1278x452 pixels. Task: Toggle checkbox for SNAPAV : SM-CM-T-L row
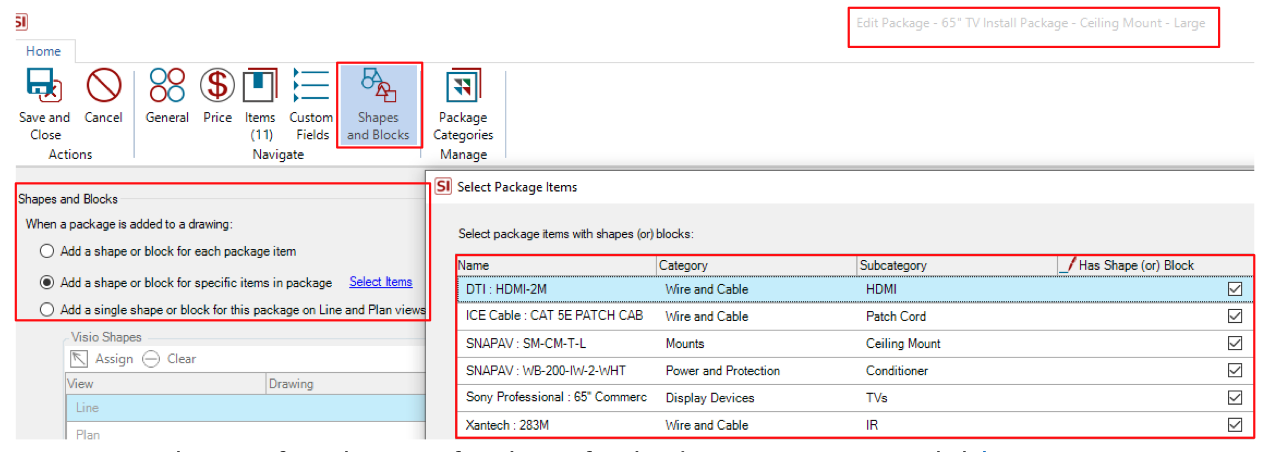1235,343
